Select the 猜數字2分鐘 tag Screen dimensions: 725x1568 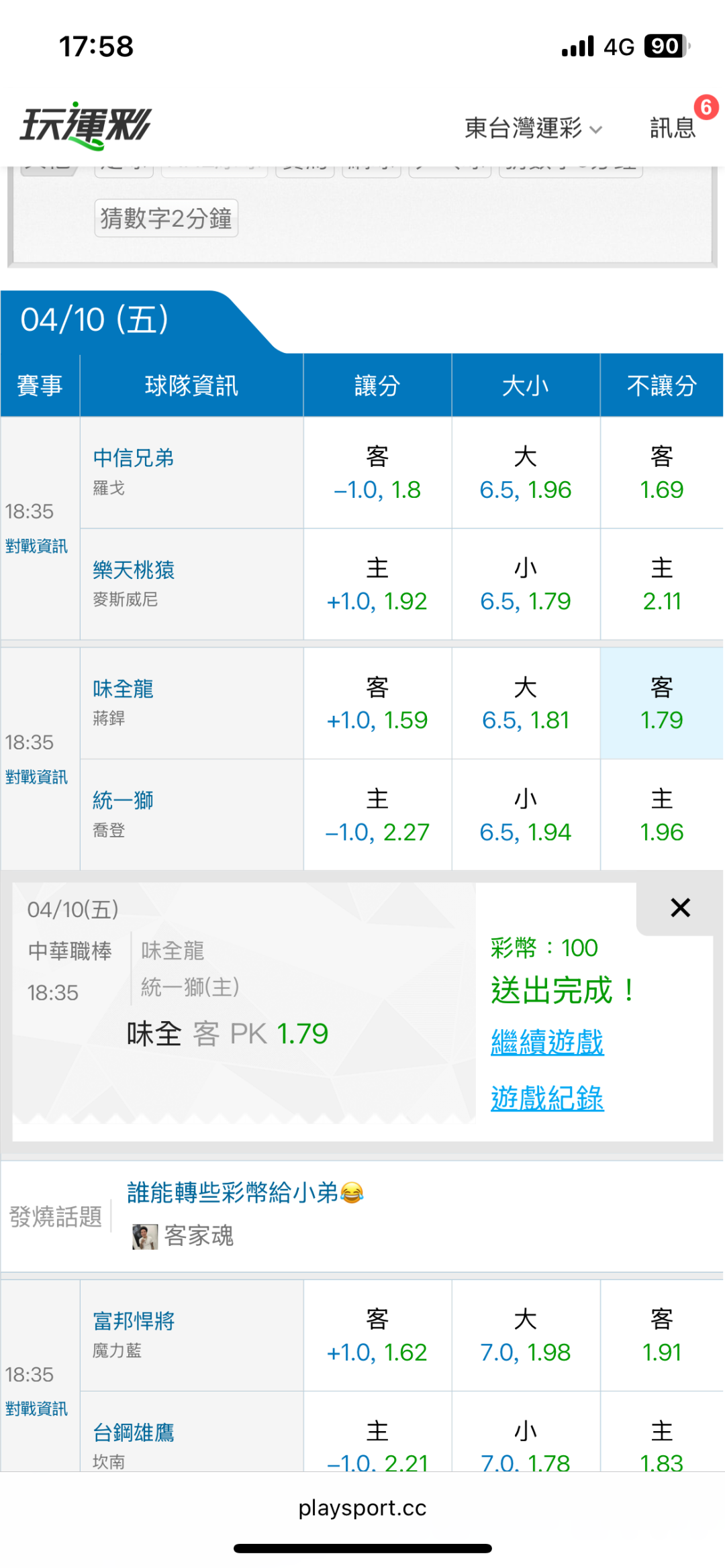166,218
